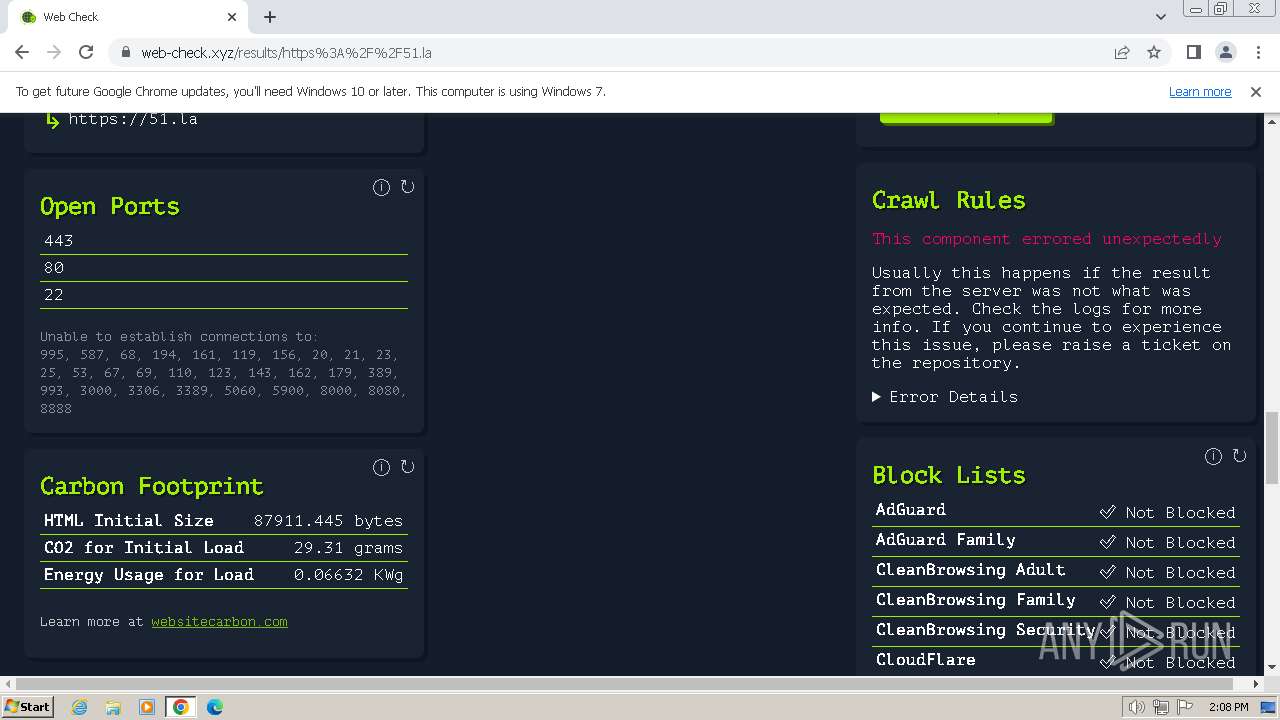Image resolution: width=1280 pixels, height=720 pixels.
Task: Toggle the Chrome side panel
Action: click(x=1193, y=52)
